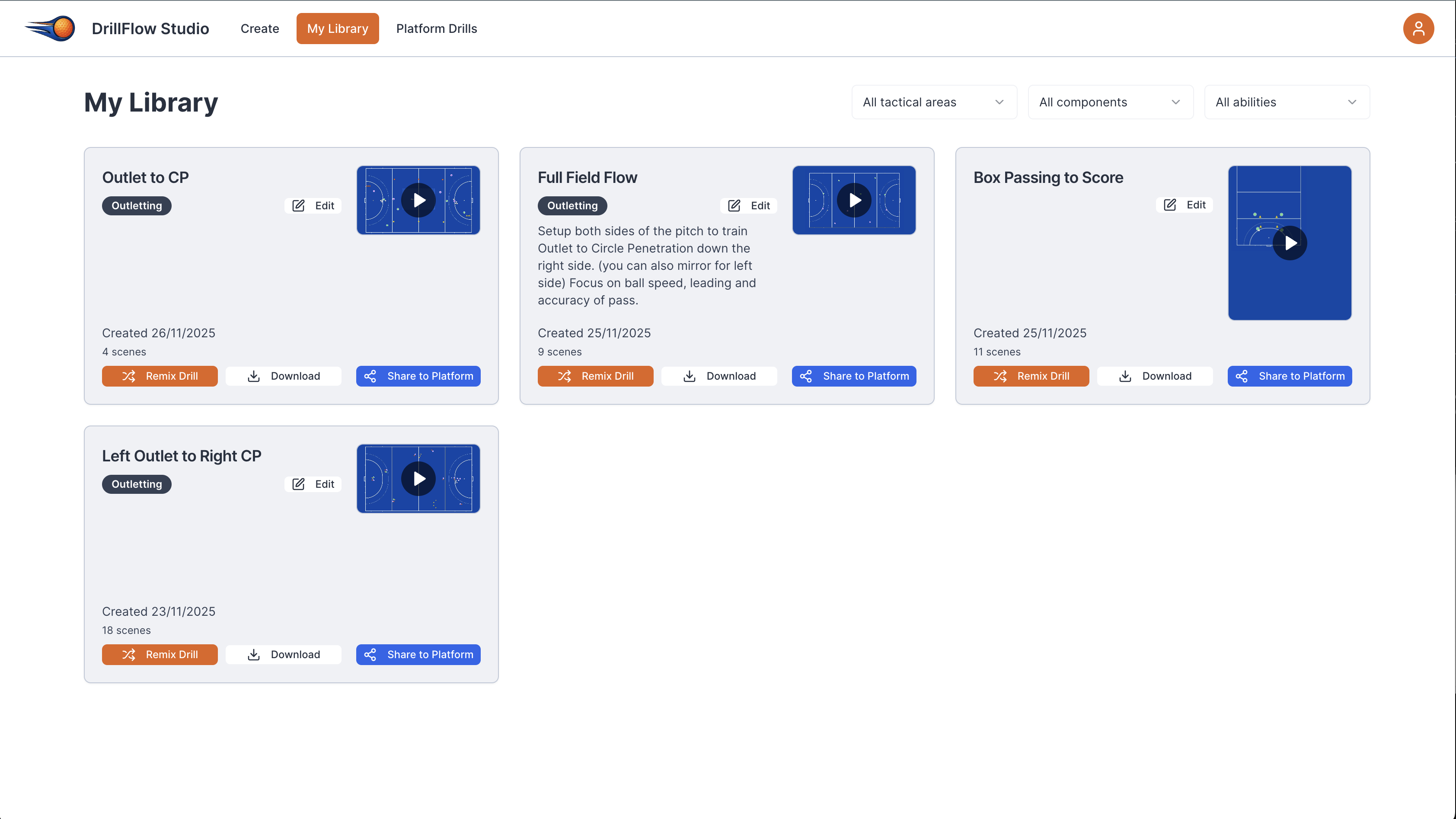1456x819 pixels.
Task: Expand the All components filter
Action: pyautogui.click(x=1110, y=102)
